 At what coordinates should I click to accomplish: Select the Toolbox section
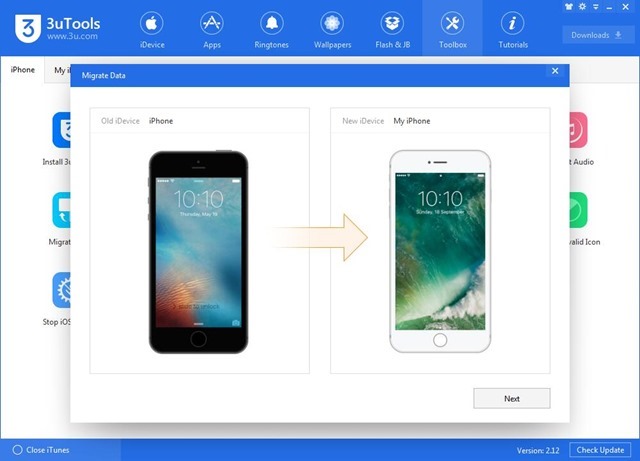pyautogui.click(x=452, y=30)
